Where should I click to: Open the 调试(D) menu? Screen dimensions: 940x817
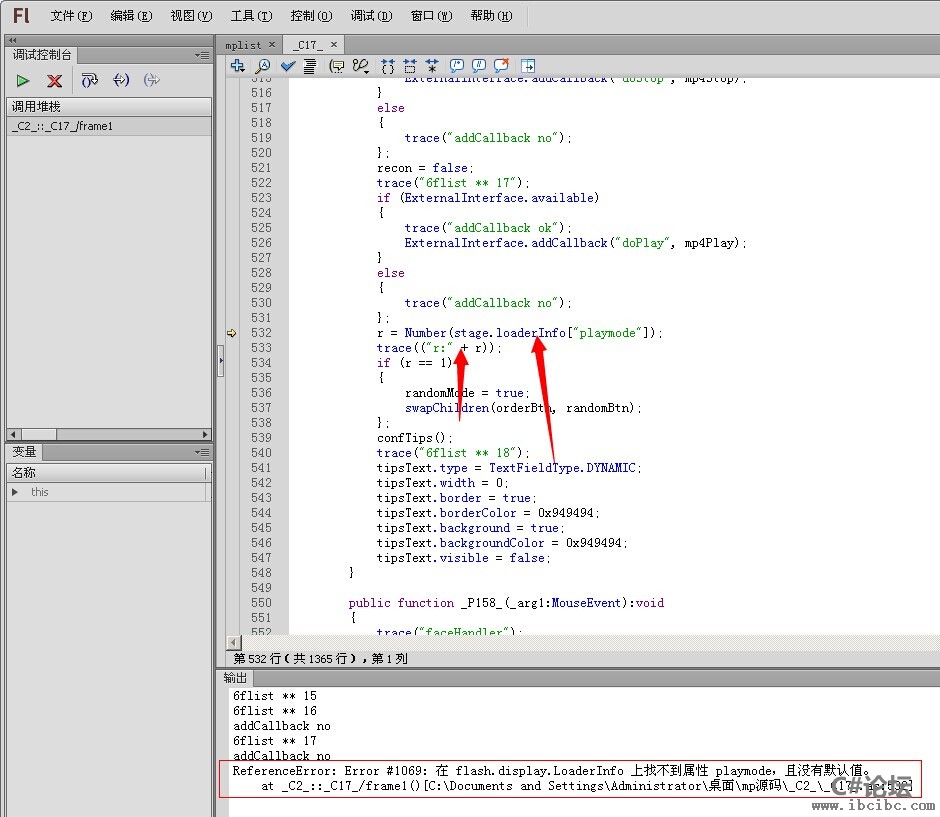370,15
